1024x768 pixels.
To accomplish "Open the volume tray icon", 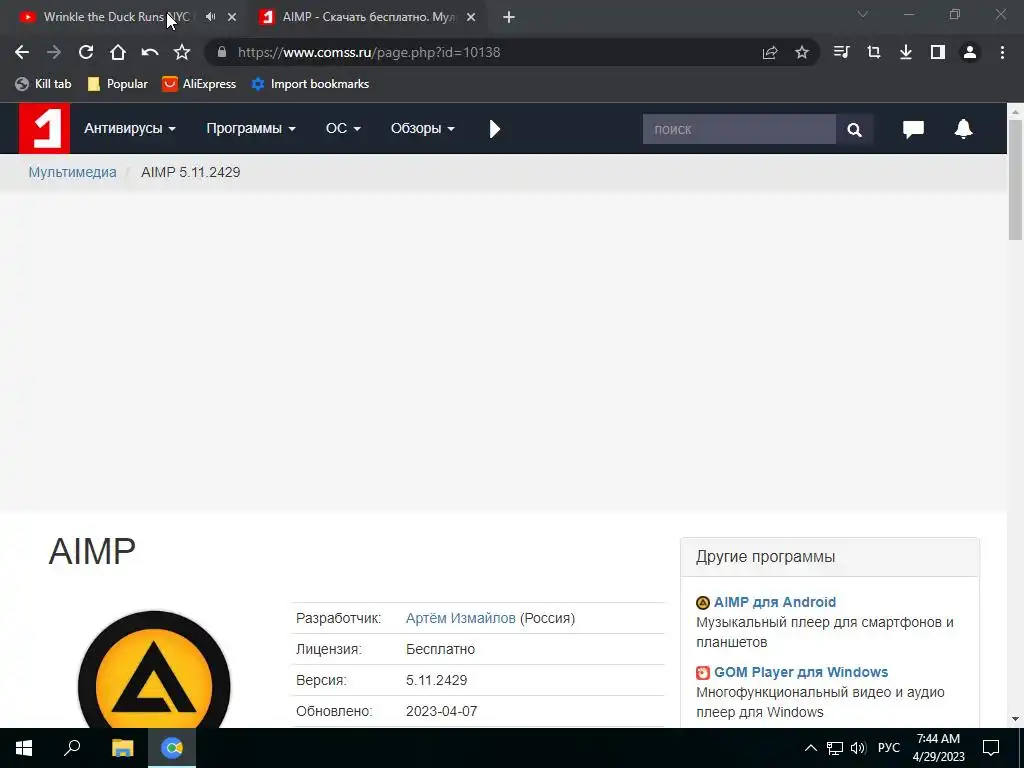I will click(858, 748).
